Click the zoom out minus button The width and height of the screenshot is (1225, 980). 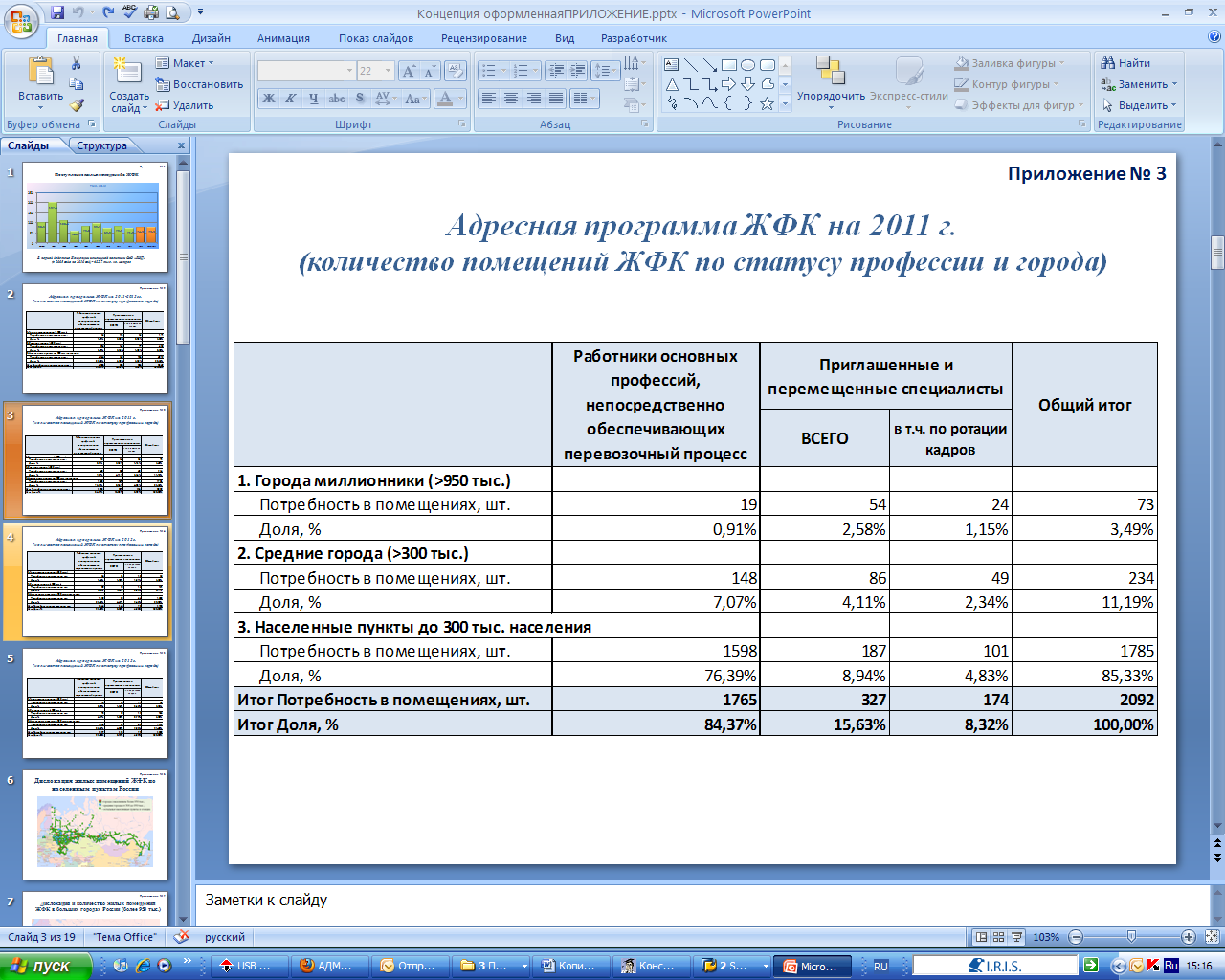point(1076,938)
